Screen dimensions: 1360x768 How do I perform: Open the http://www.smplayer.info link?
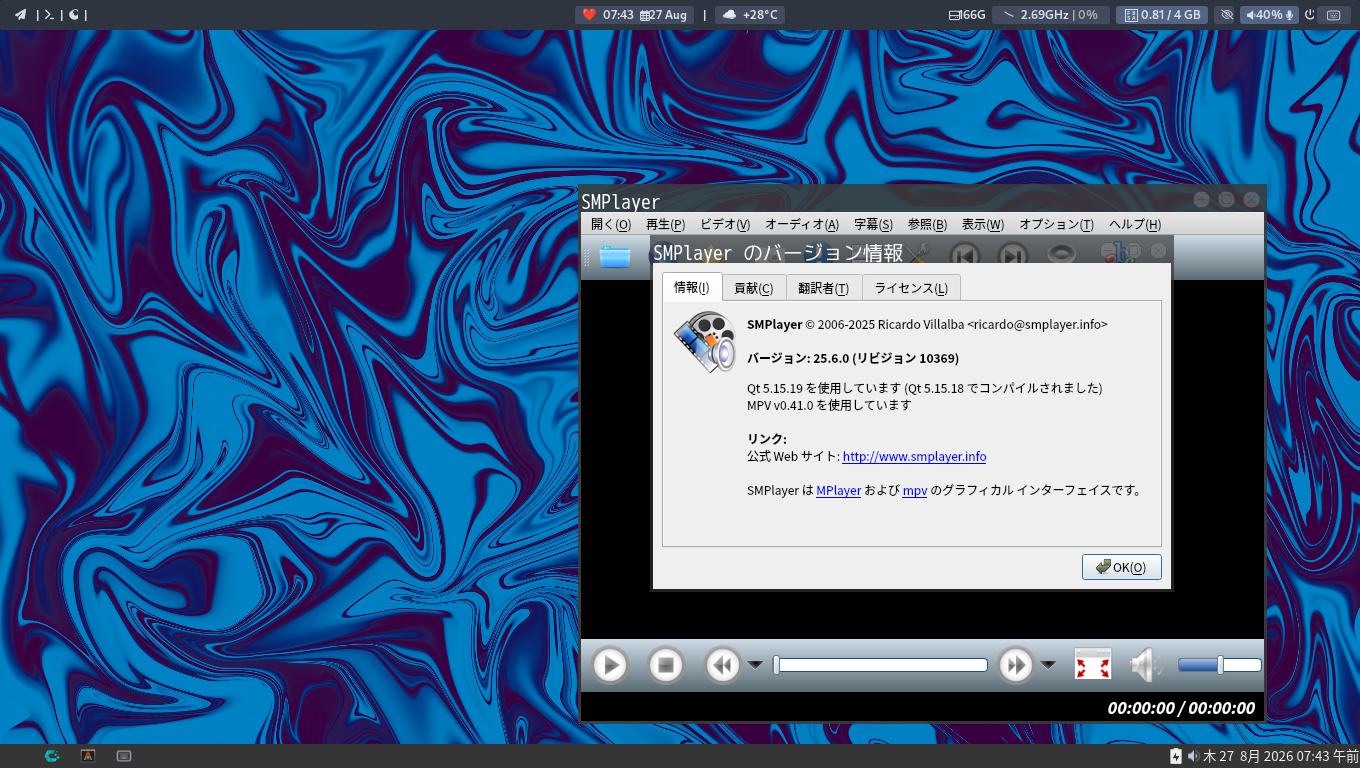(914, 457)
